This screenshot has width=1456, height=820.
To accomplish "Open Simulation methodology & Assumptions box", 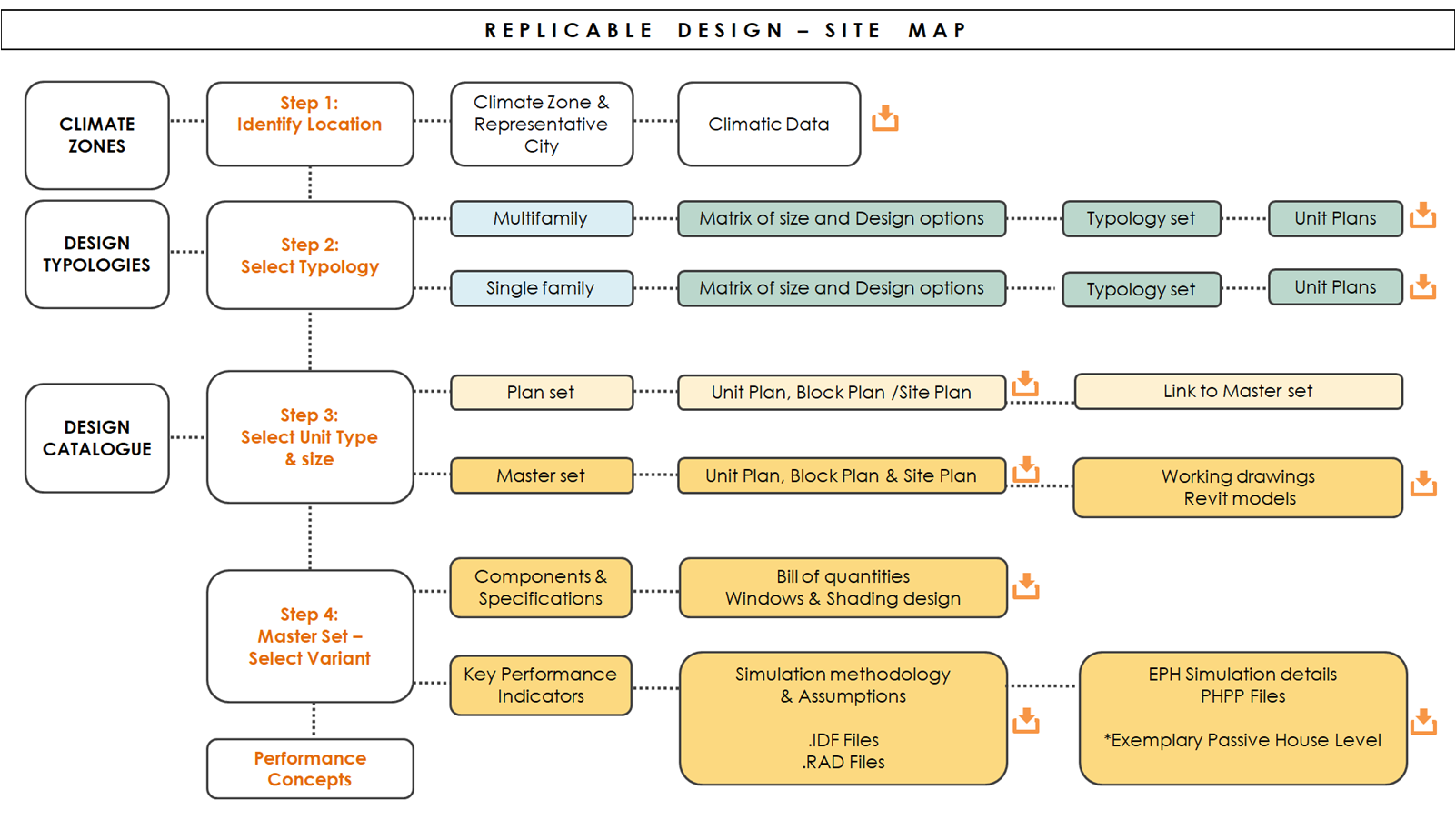I will click(x=843, y=718).
